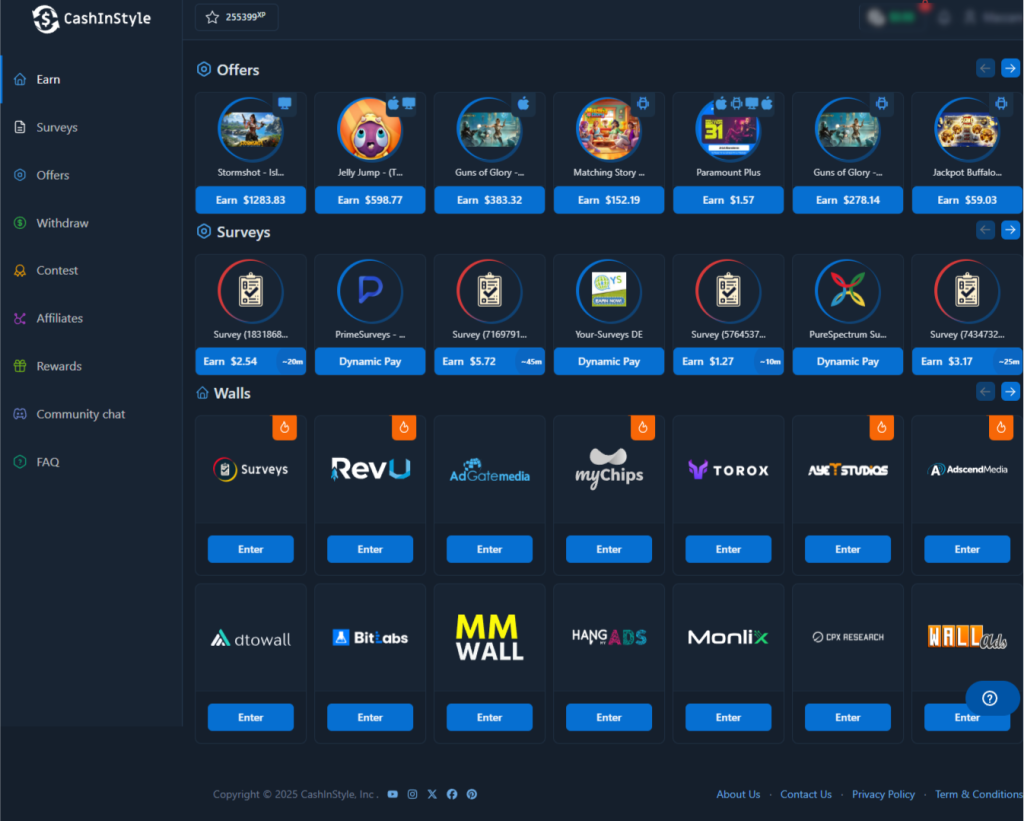Viewport: 1024px width, 821px height.
Task: Show next offers with right arrow
Action: point(1010,68)
